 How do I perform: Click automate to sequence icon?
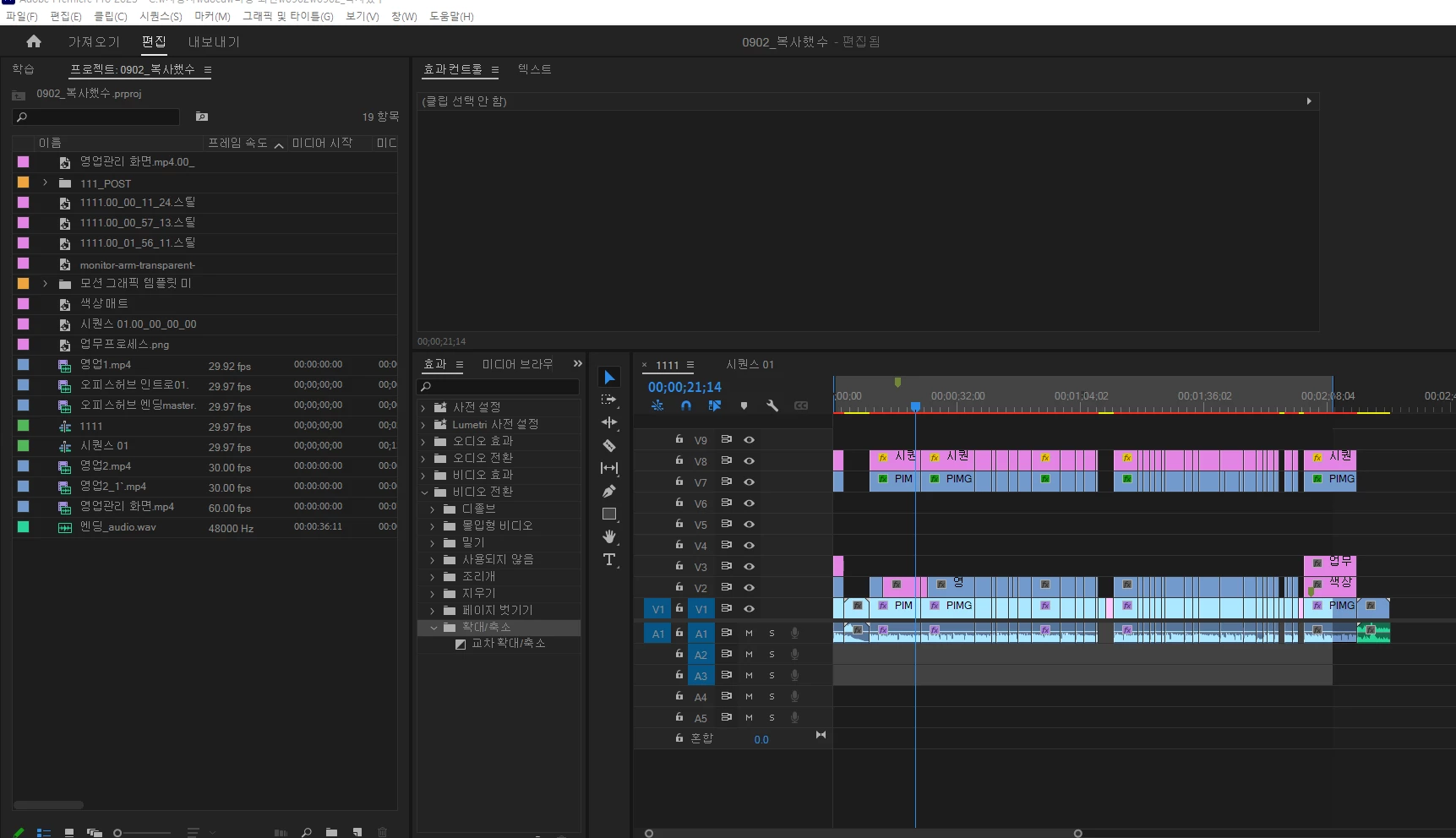[x=281, y=833]
